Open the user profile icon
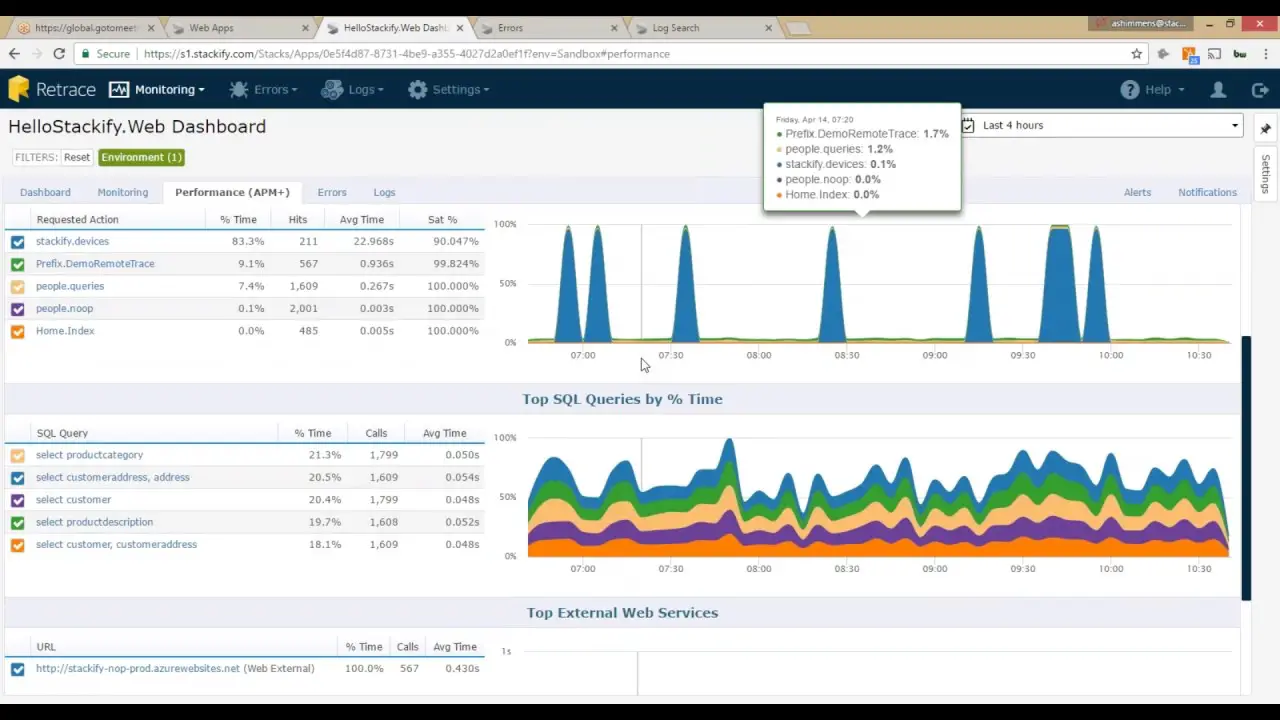The height and width of the screenshot is (720, 1280). [1218, 89]
